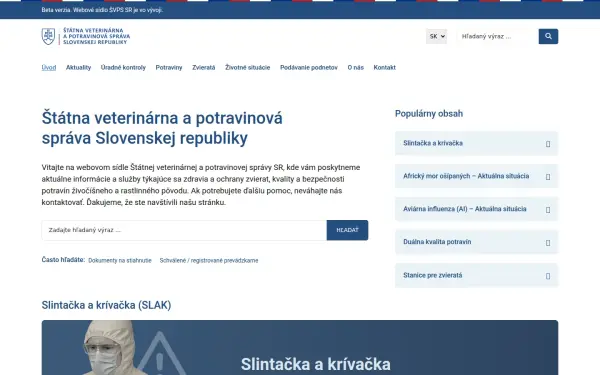
Task: Open the SK language dropdown
Action: click(437, 36)
